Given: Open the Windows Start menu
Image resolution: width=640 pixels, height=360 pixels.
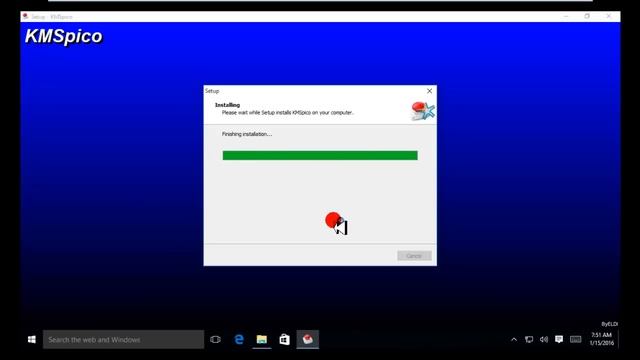Looking at the screenshot, I should [x=32, y=340].
